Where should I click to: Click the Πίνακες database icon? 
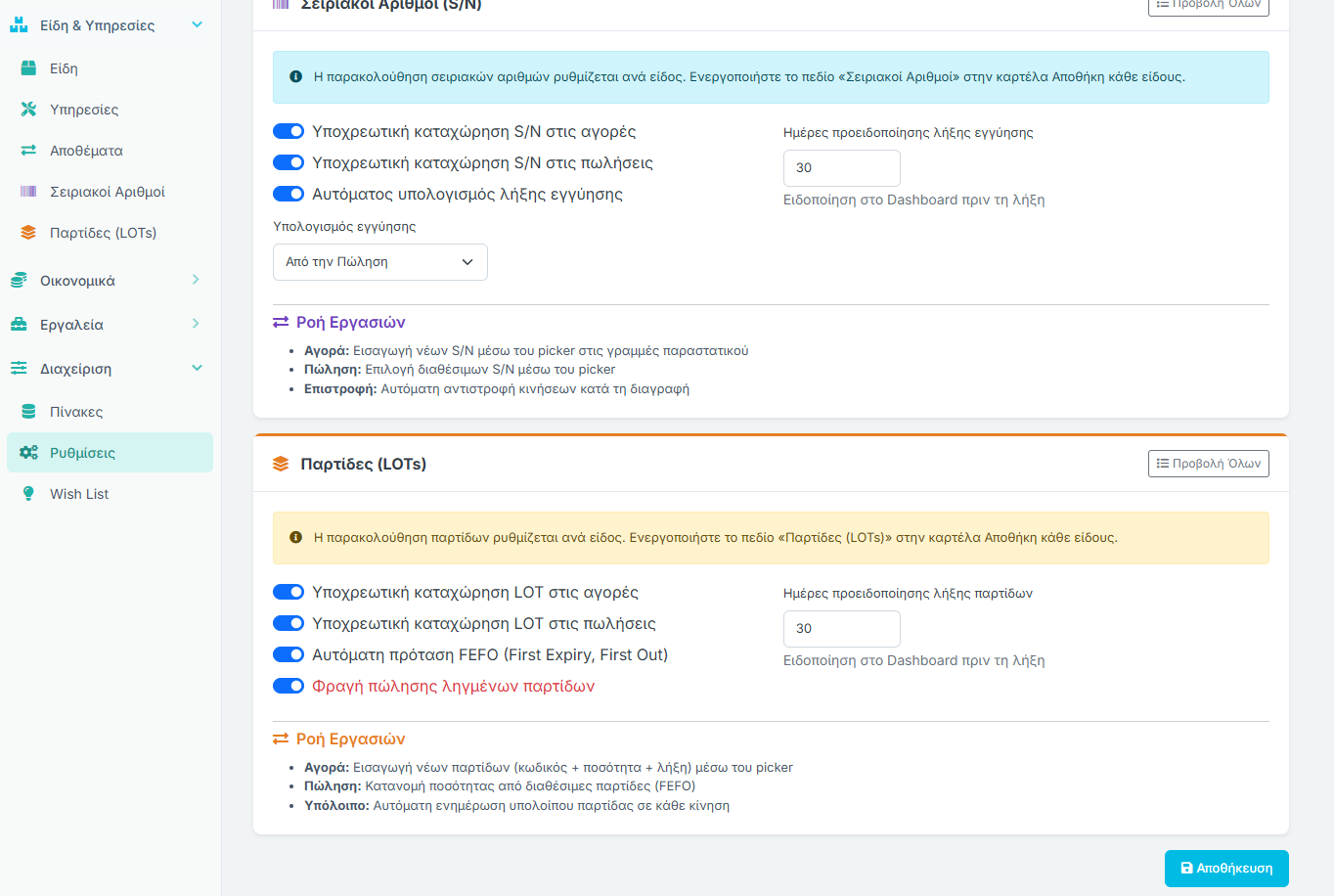point(28,412)
